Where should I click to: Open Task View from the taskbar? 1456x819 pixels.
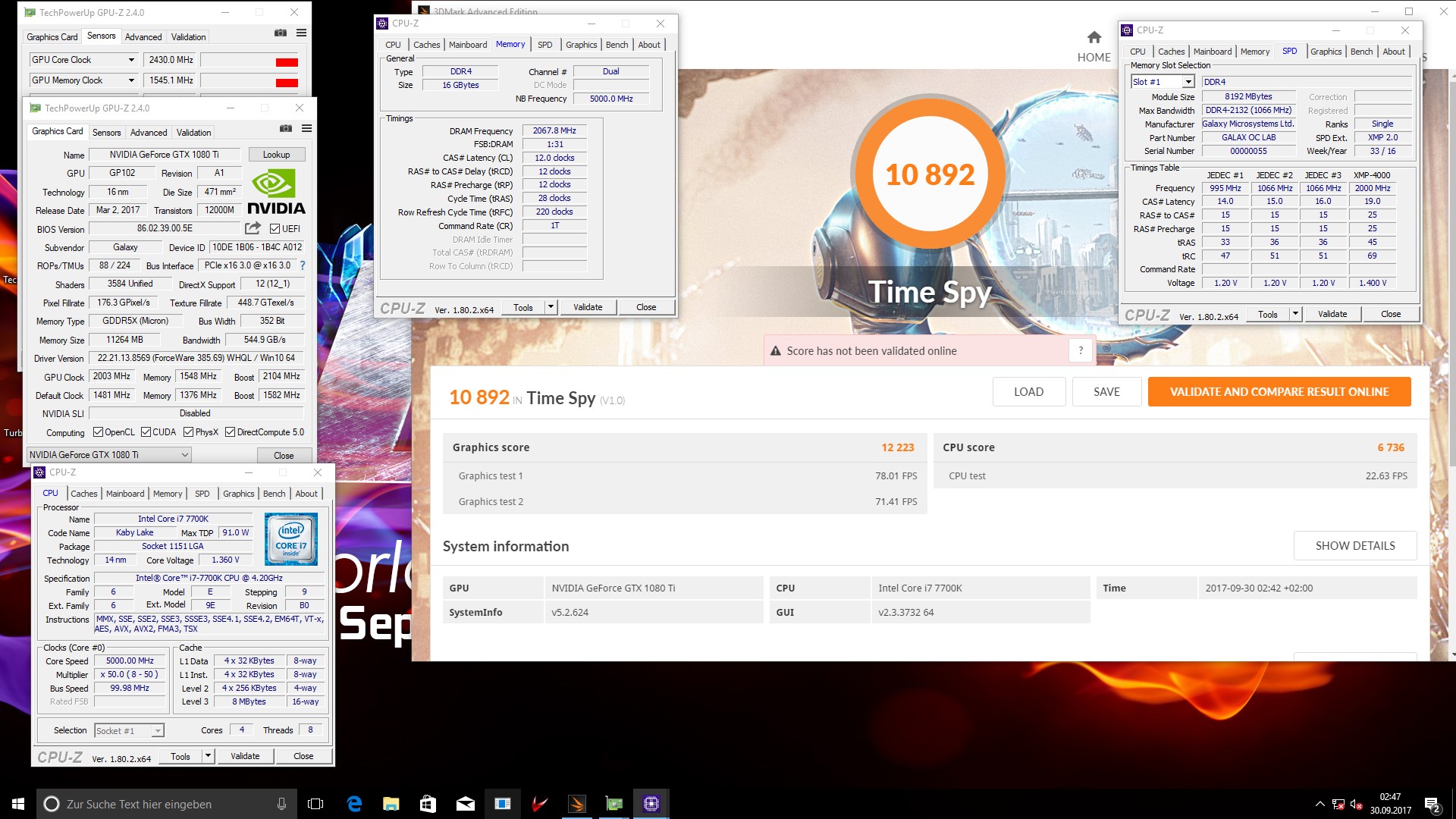click(x=315, y=804)
